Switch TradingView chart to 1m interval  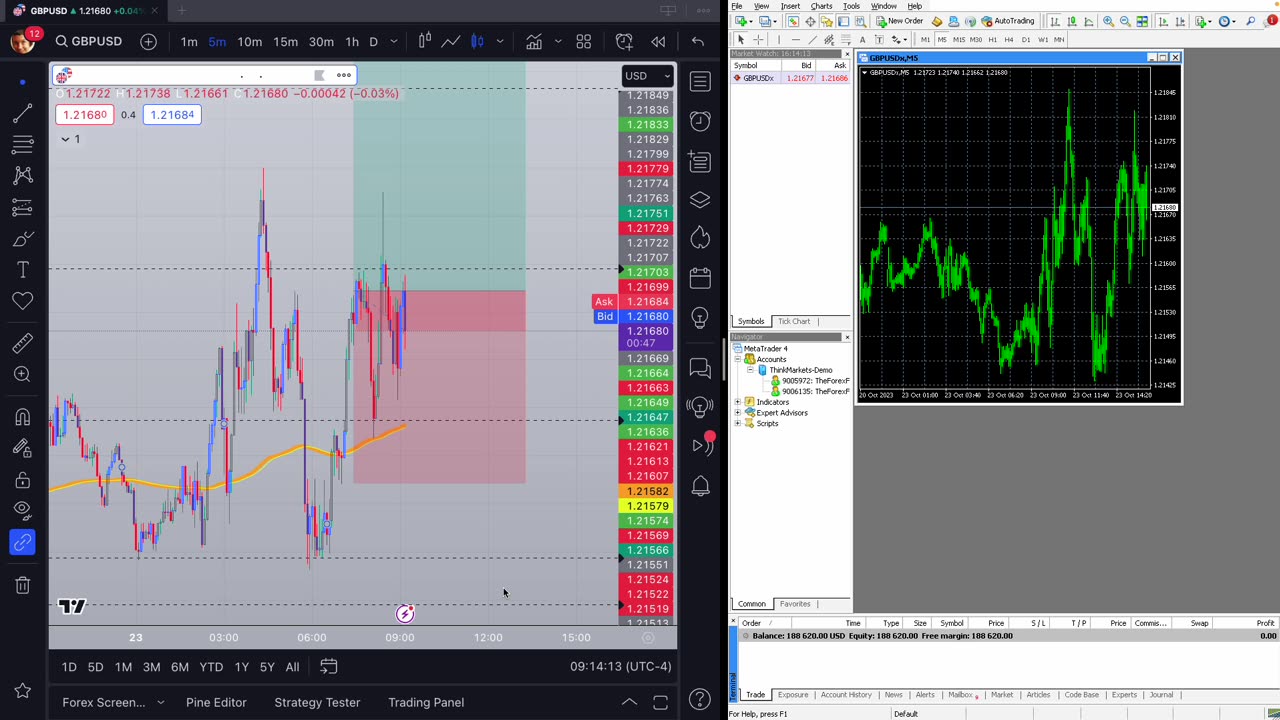tap(189, 41)
